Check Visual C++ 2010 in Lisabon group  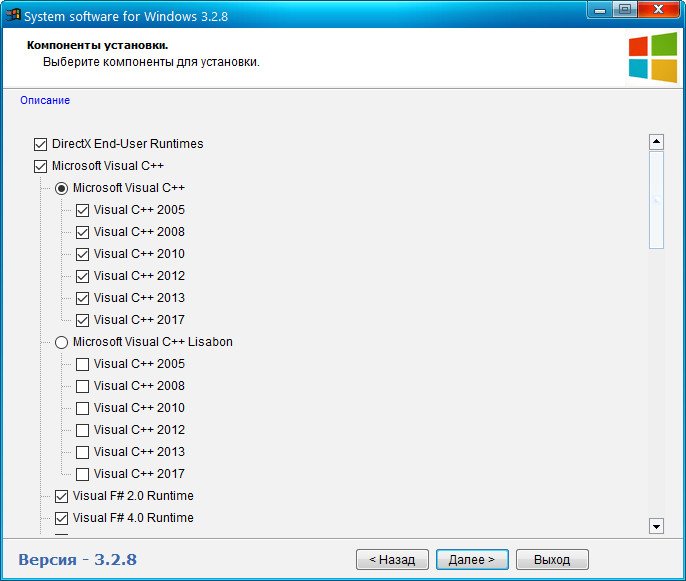(x=82, y=408)
